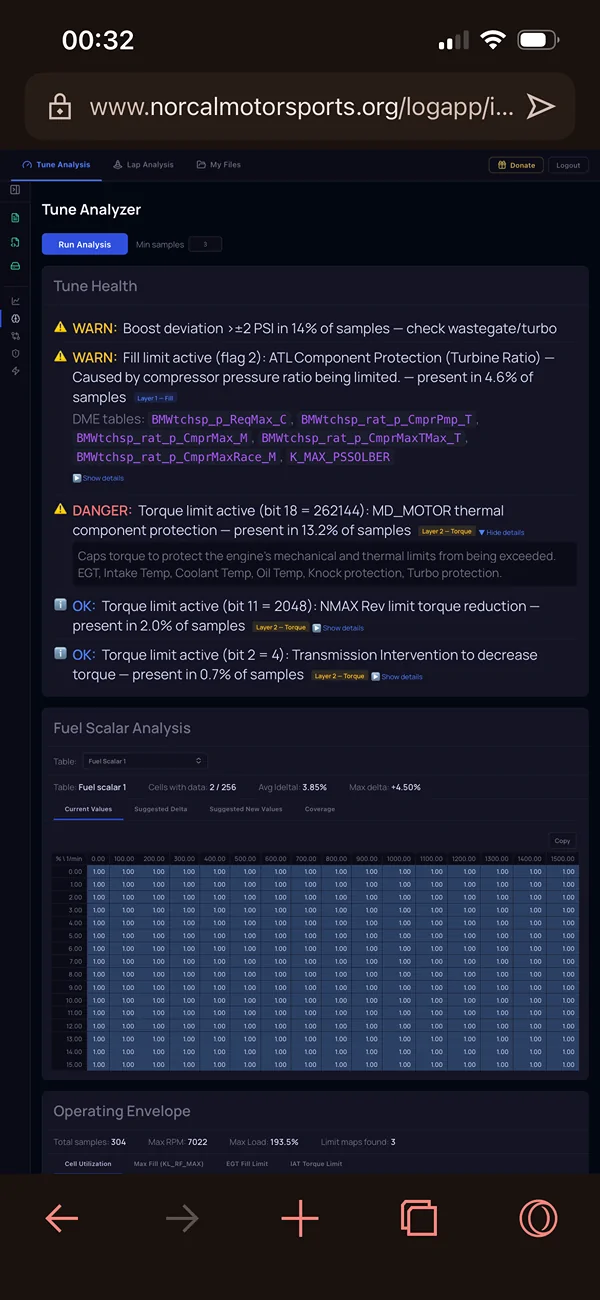Viewport: 600px width, 1300px height.
Task: Select the shield icon in left sidebar
Action: point(15,353)
